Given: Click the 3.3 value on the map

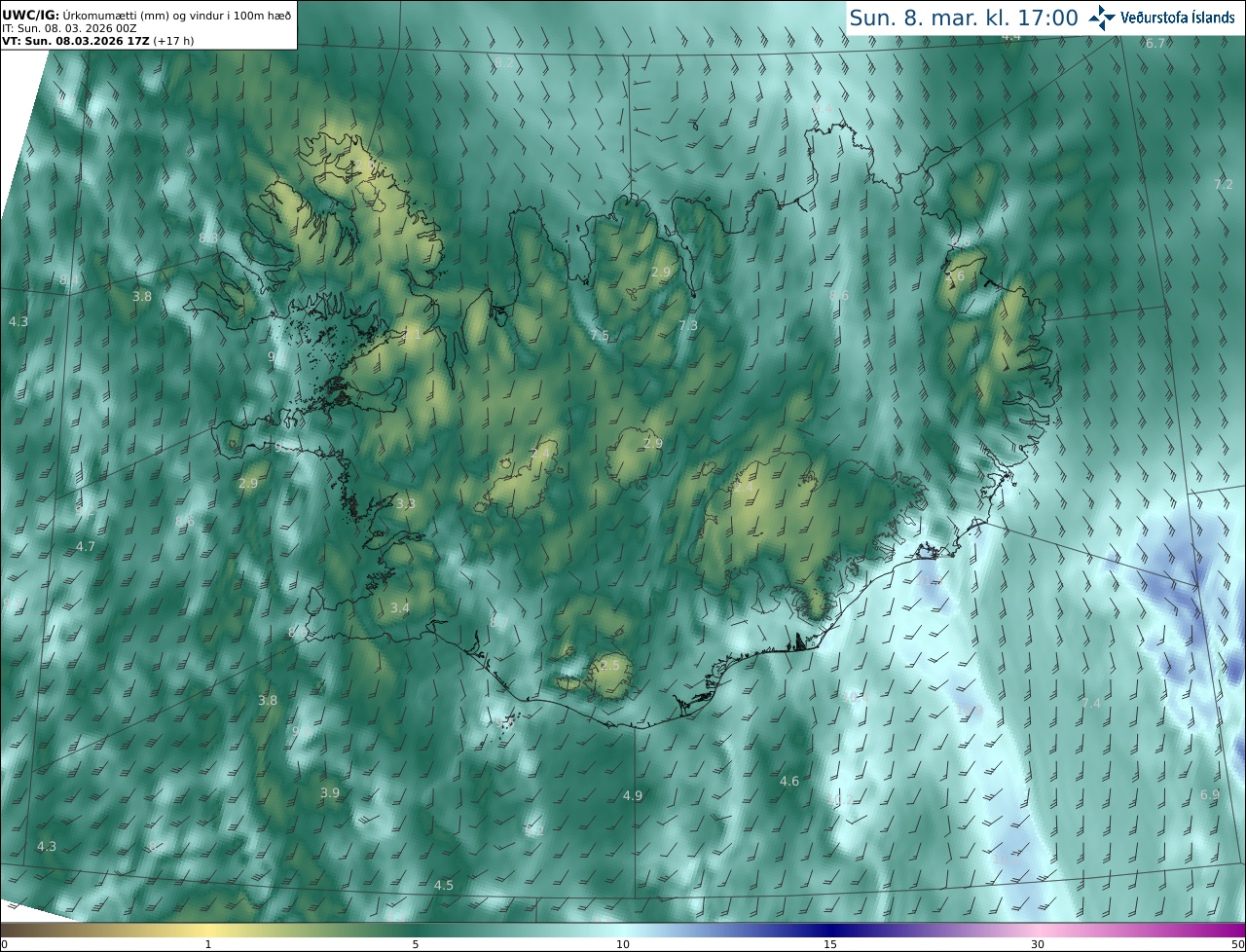Looking at the screenshot, I should click(x=406, y=504).
